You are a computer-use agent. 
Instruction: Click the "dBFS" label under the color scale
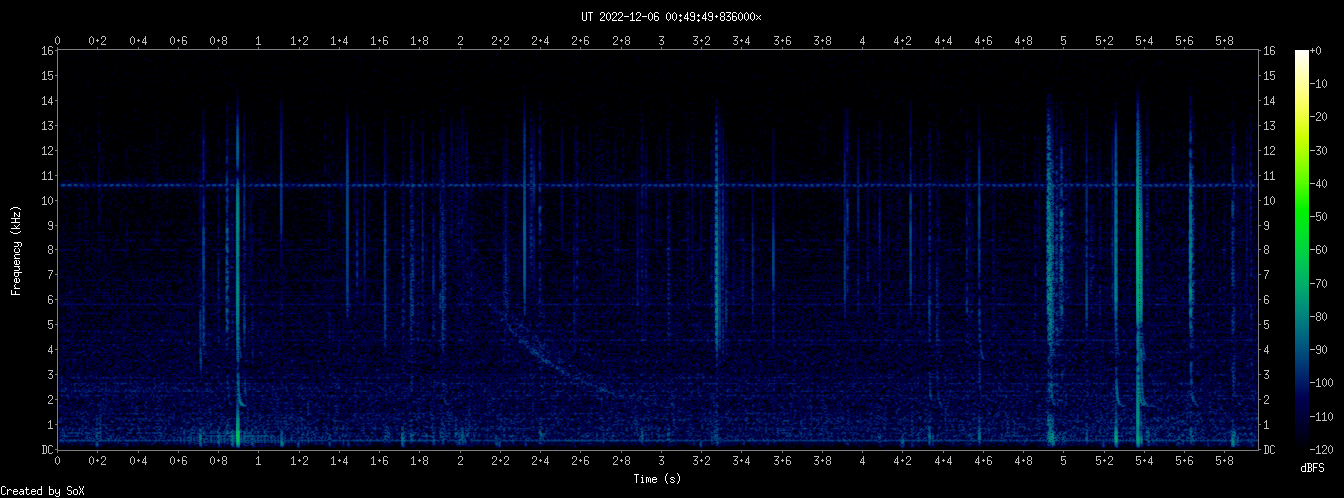coord(1311,468)
